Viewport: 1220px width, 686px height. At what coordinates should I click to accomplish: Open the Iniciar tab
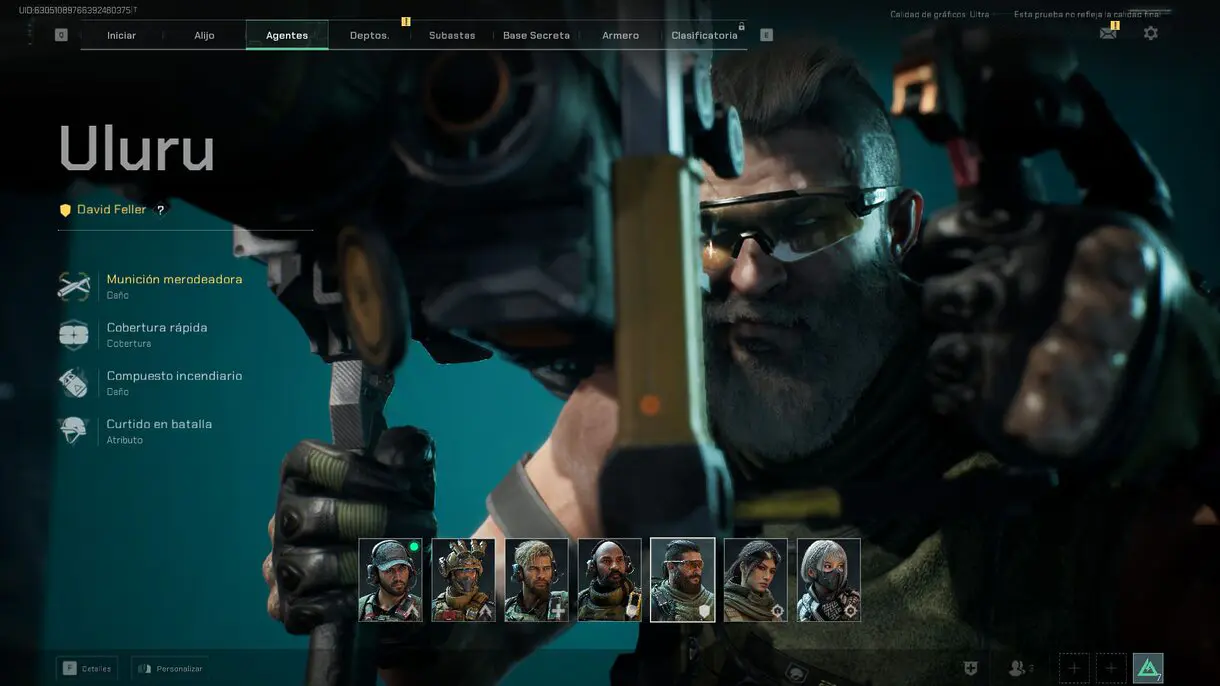pyautogui.click(x=122, y=35)
